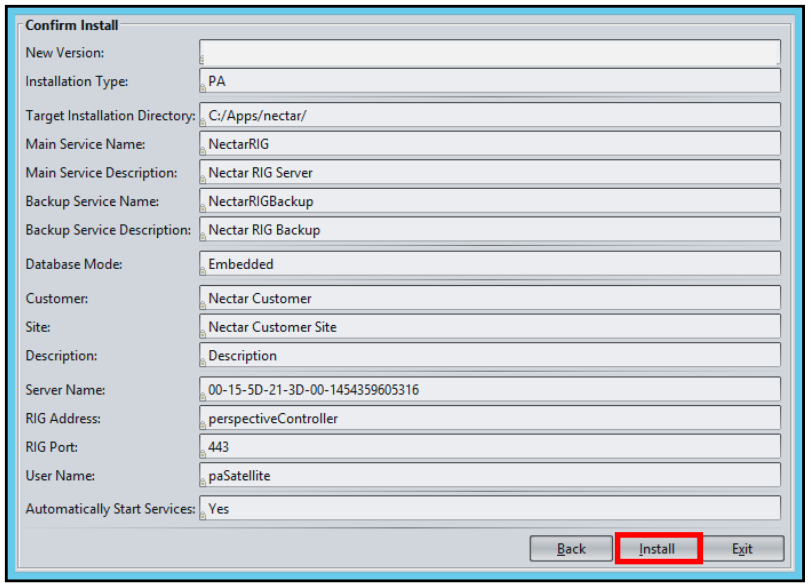Select the 'Installation Type:' label
This screenshot has height=587, width=810.
click(76, 82)
